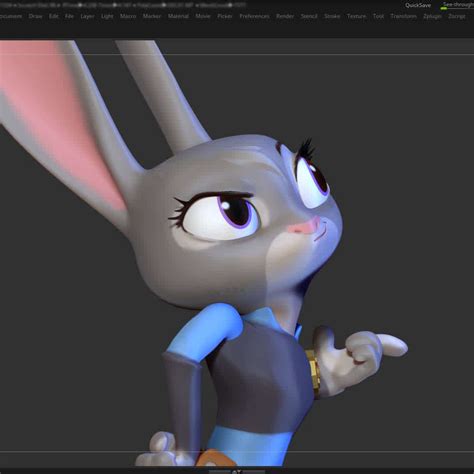Open the Draw menu
This screenshot has height=474, width=474.
[35, 16]
